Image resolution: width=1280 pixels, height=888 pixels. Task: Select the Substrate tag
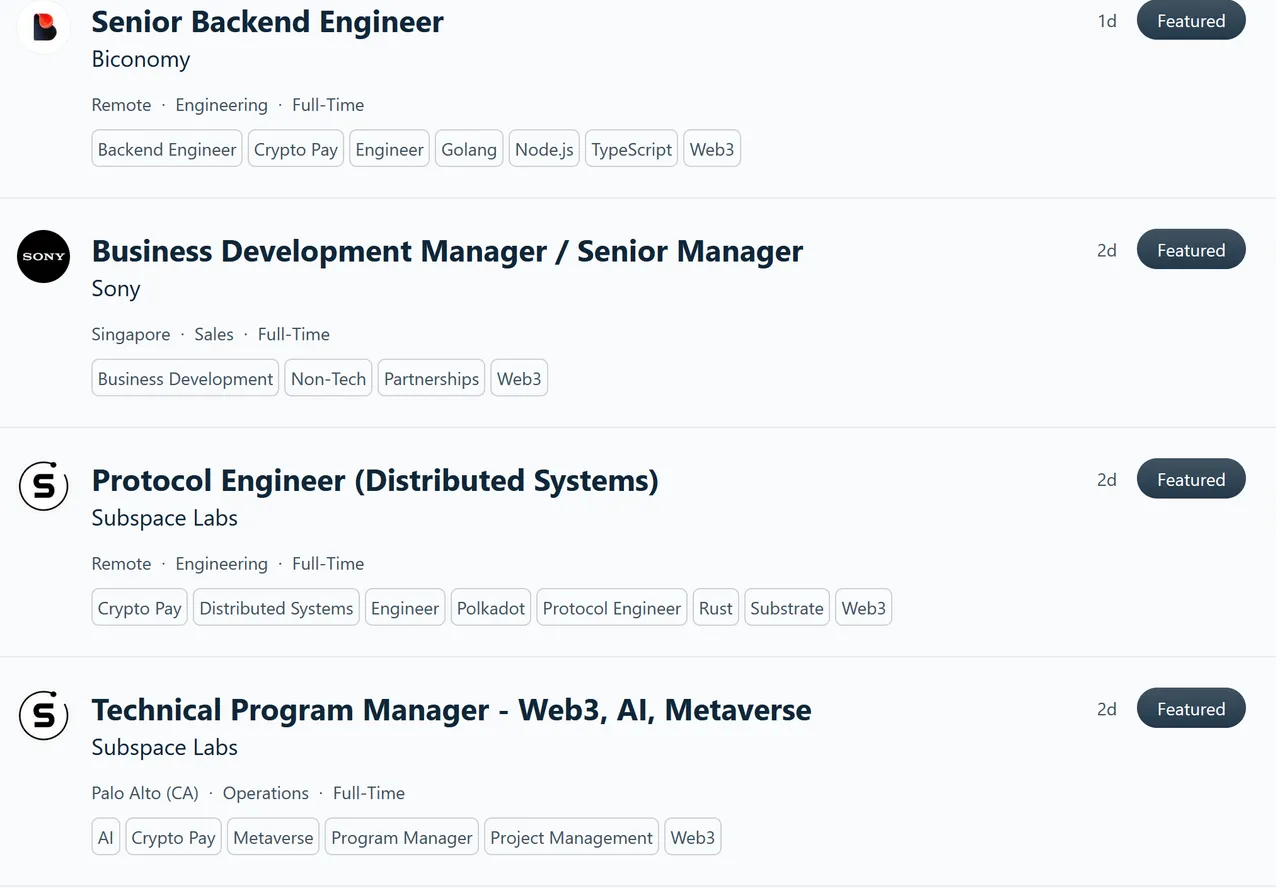787,608
